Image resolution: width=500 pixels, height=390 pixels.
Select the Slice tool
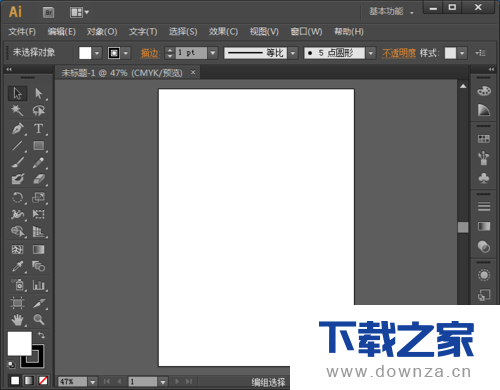39,303
